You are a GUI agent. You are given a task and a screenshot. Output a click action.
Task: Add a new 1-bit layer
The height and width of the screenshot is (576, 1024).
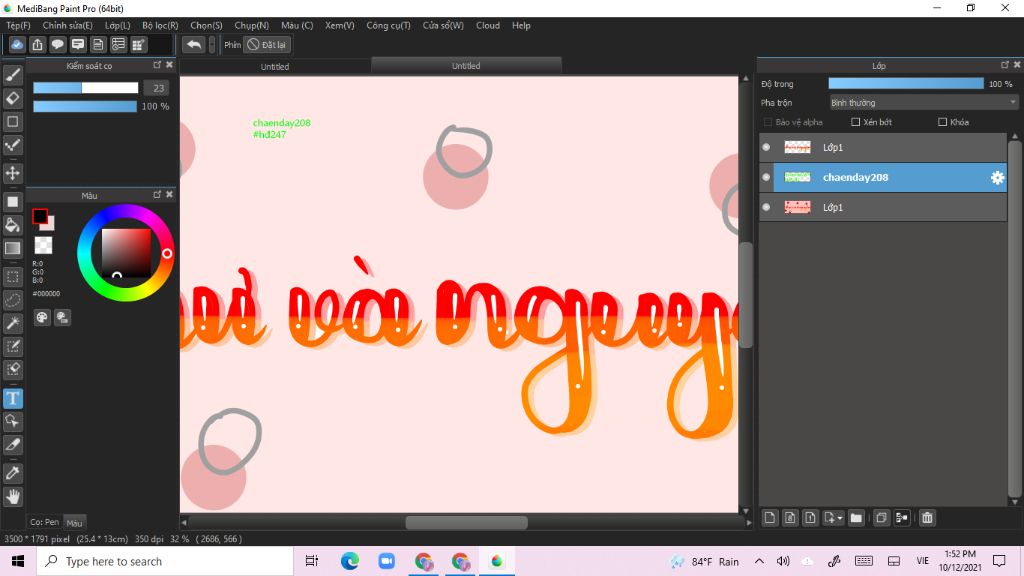point(810,518)
